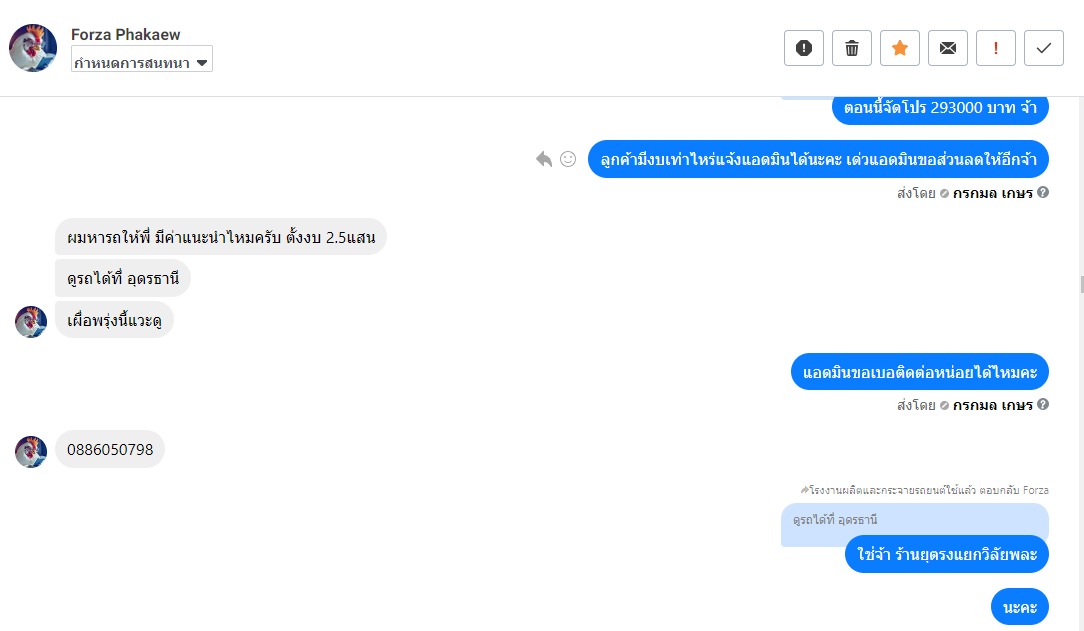The height and width of the screenshot is (631, 1084).
Task: Add a reaction with the smiley icon
Action: click(x=568, y=159)
